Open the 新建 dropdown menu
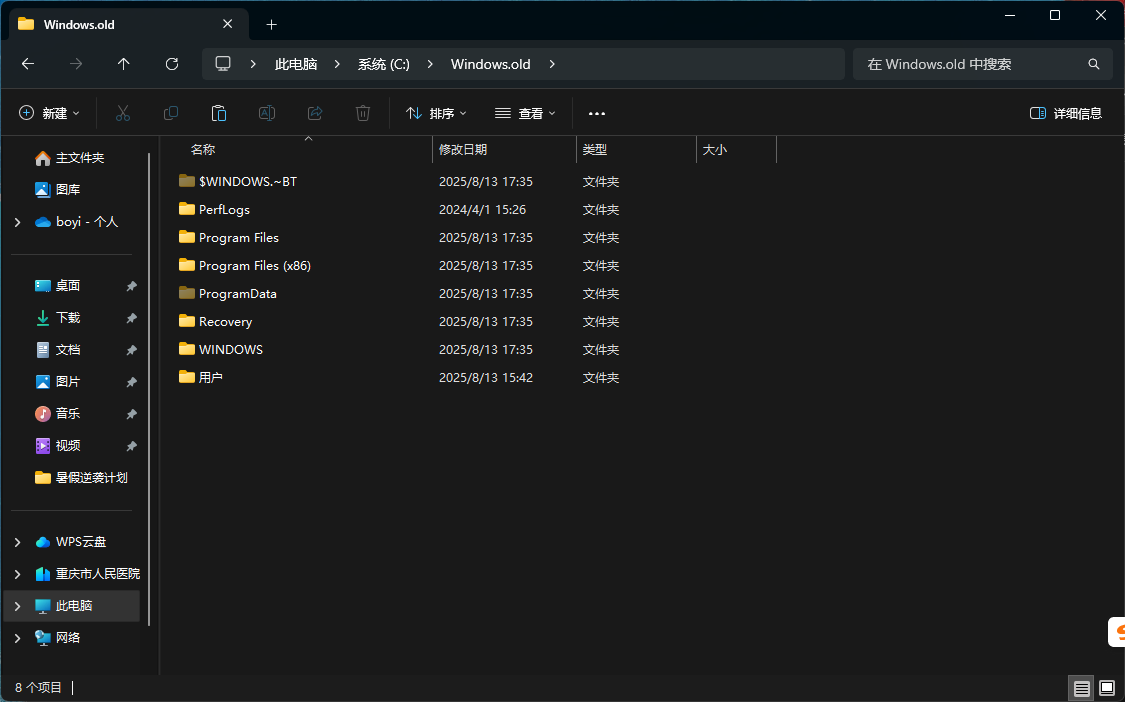Image resolution: width=1125 pixels, height=702 pixels. coord(49,113)
